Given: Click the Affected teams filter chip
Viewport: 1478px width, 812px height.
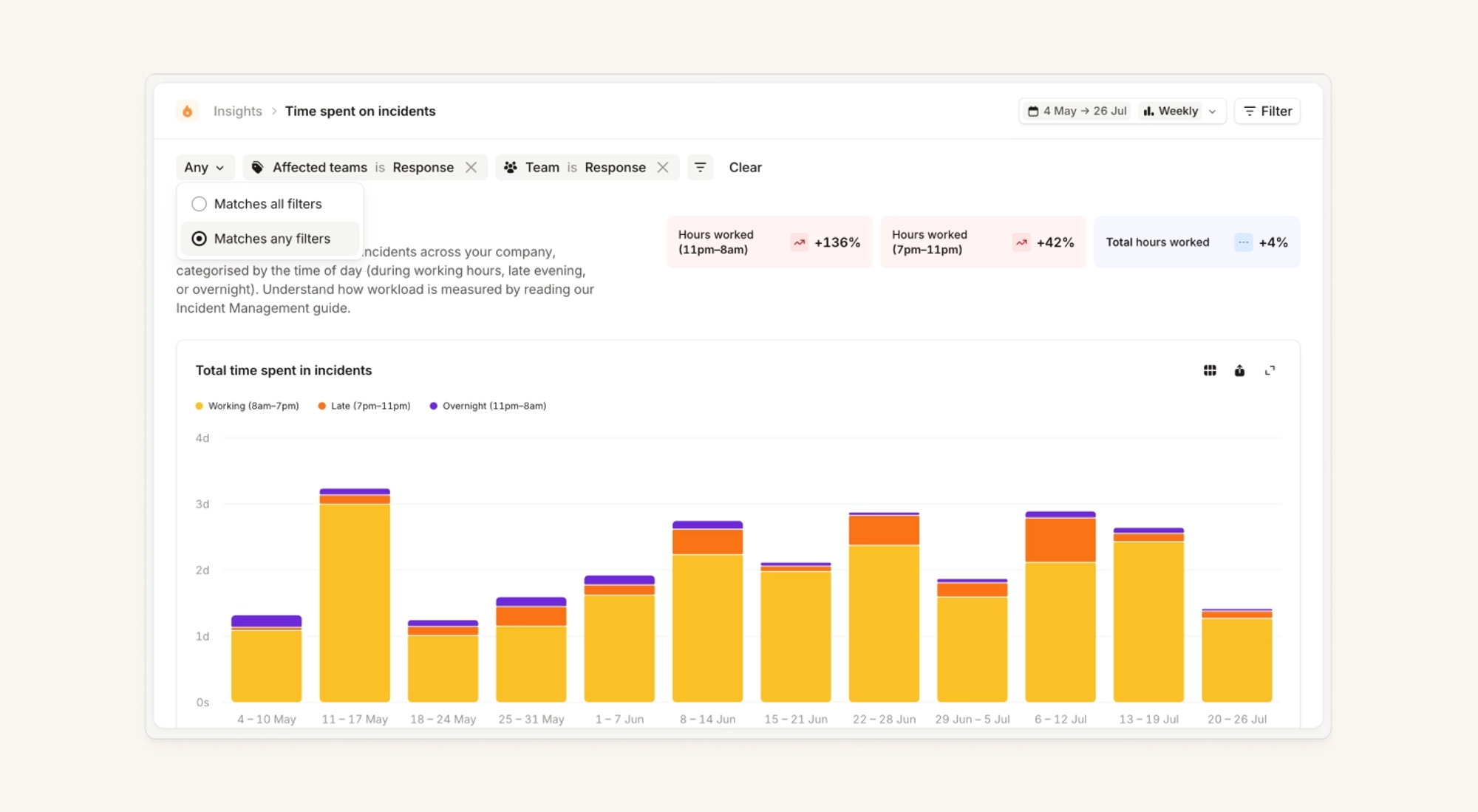Looking at the screenshot, I should pyautogui.click(x=353, y=168).
